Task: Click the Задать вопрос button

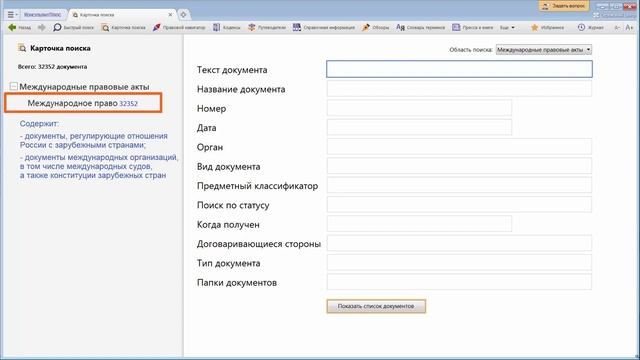Action: [564, 6]
